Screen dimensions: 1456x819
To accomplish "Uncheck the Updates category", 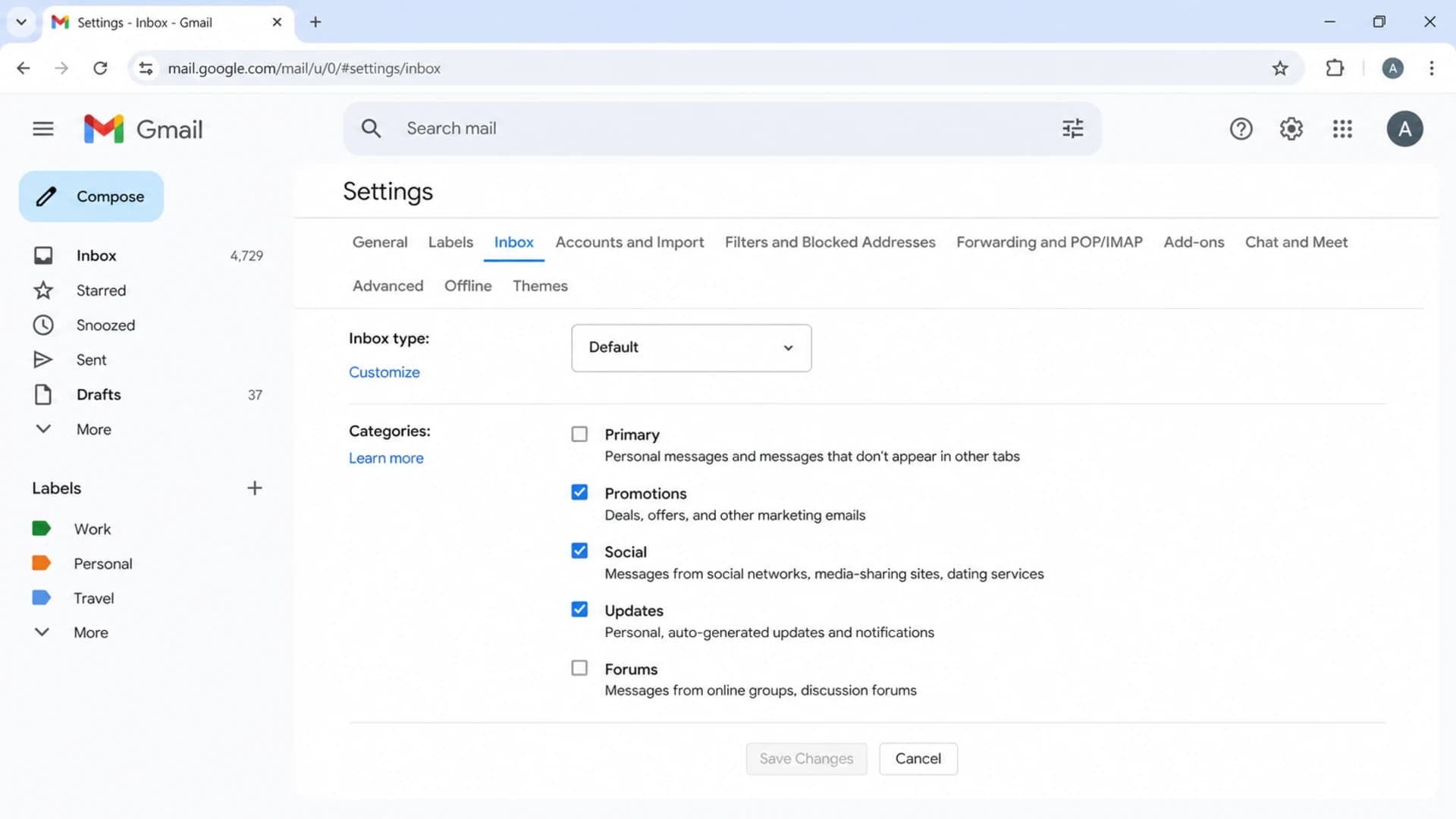I will [579, 610].
